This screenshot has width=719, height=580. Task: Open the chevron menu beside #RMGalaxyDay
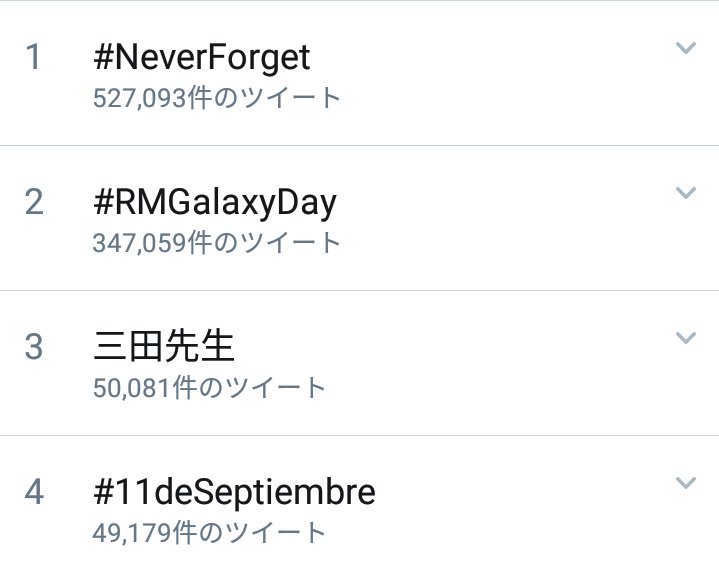point(685,193)
